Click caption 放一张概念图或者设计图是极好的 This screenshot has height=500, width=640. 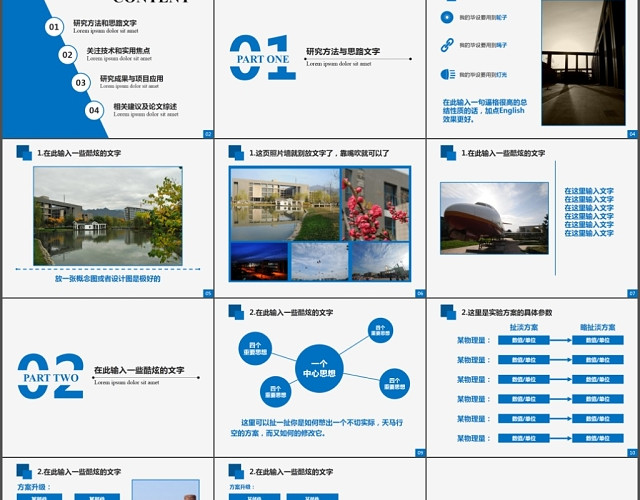coord(108,279)
